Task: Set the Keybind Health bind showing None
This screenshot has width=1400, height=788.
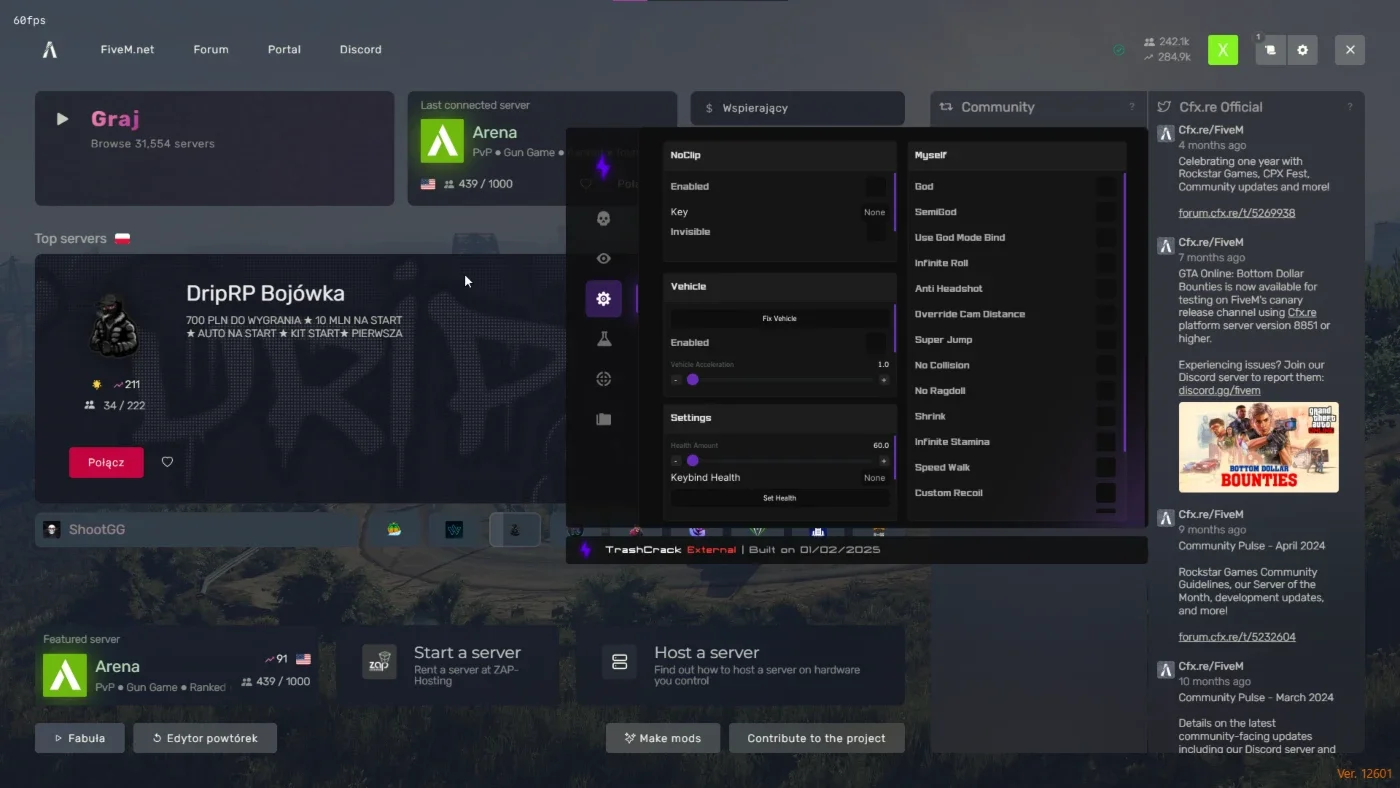Action: point(874,478)
